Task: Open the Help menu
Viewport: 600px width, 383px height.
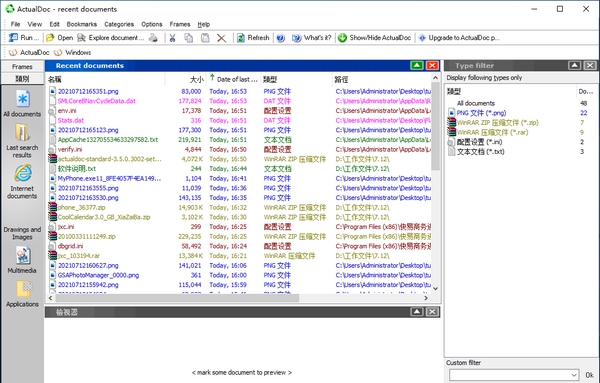Action: point(204,24)
